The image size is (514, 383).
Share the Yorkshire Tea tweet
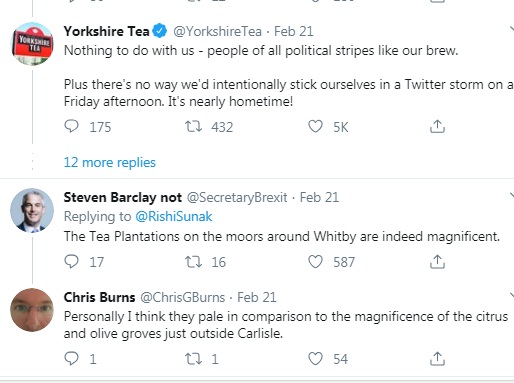[437, 127]
